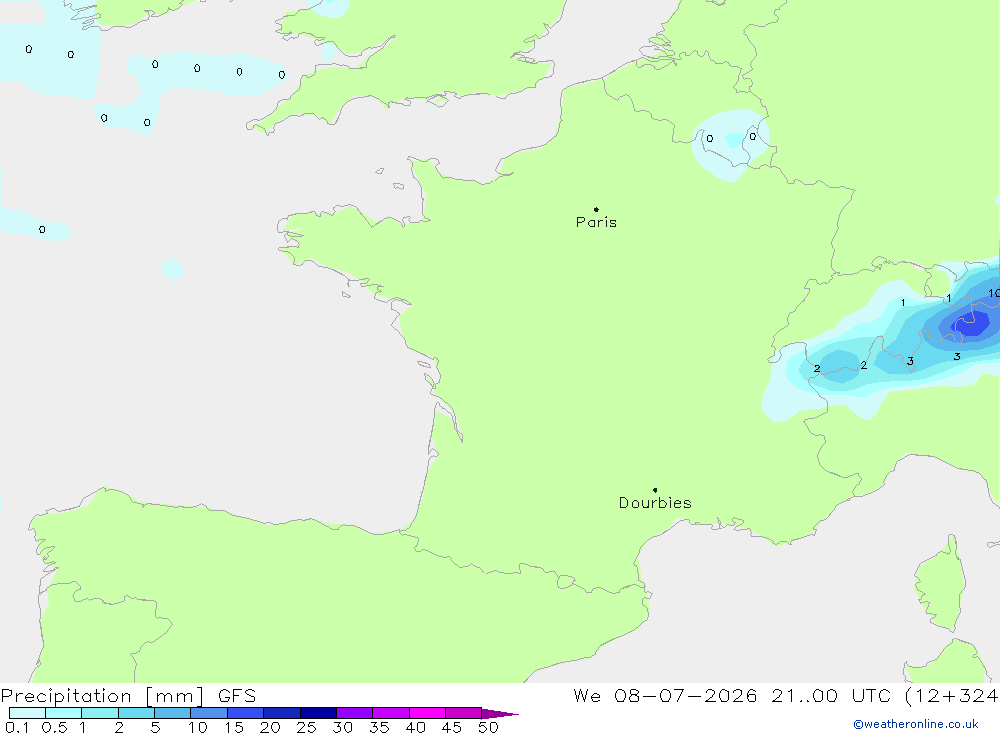The width and height of the screenshot is (1000, 733).
Task: Select the 1–2 mm legend swatch
Action: pyautogui.click(x=99, y=713)
